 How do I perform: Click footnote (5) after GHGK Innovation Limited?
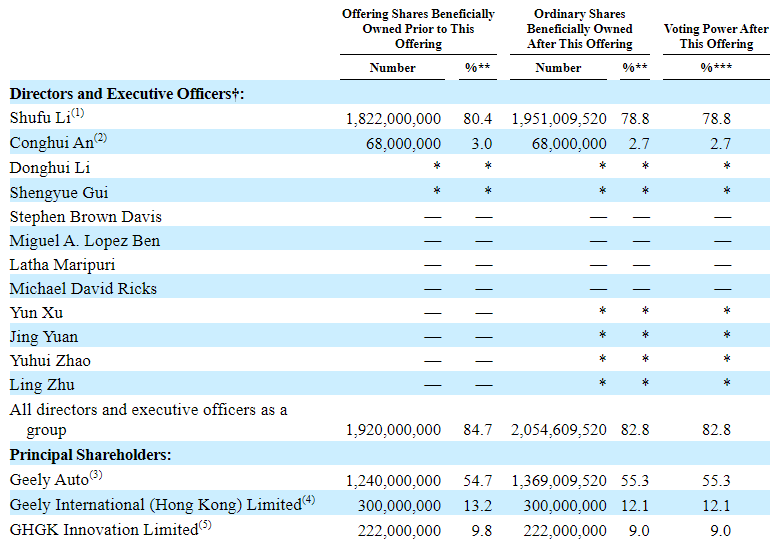point(205,523)
